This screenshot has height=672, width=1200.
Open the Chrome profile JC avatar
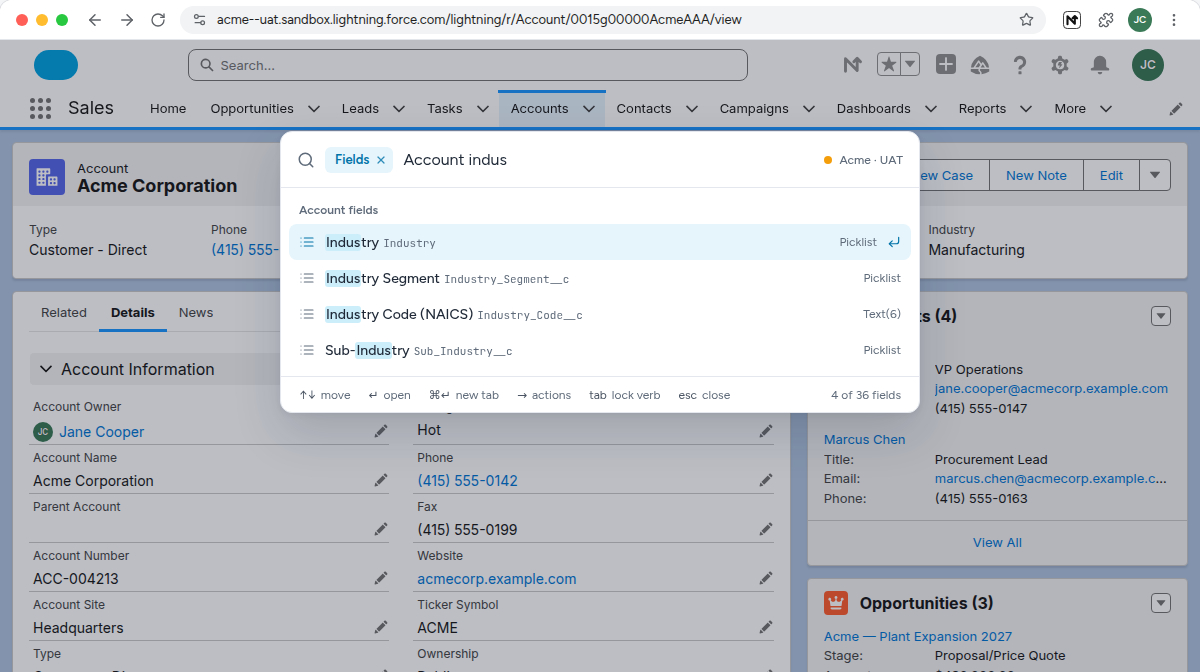(1140, 19)
